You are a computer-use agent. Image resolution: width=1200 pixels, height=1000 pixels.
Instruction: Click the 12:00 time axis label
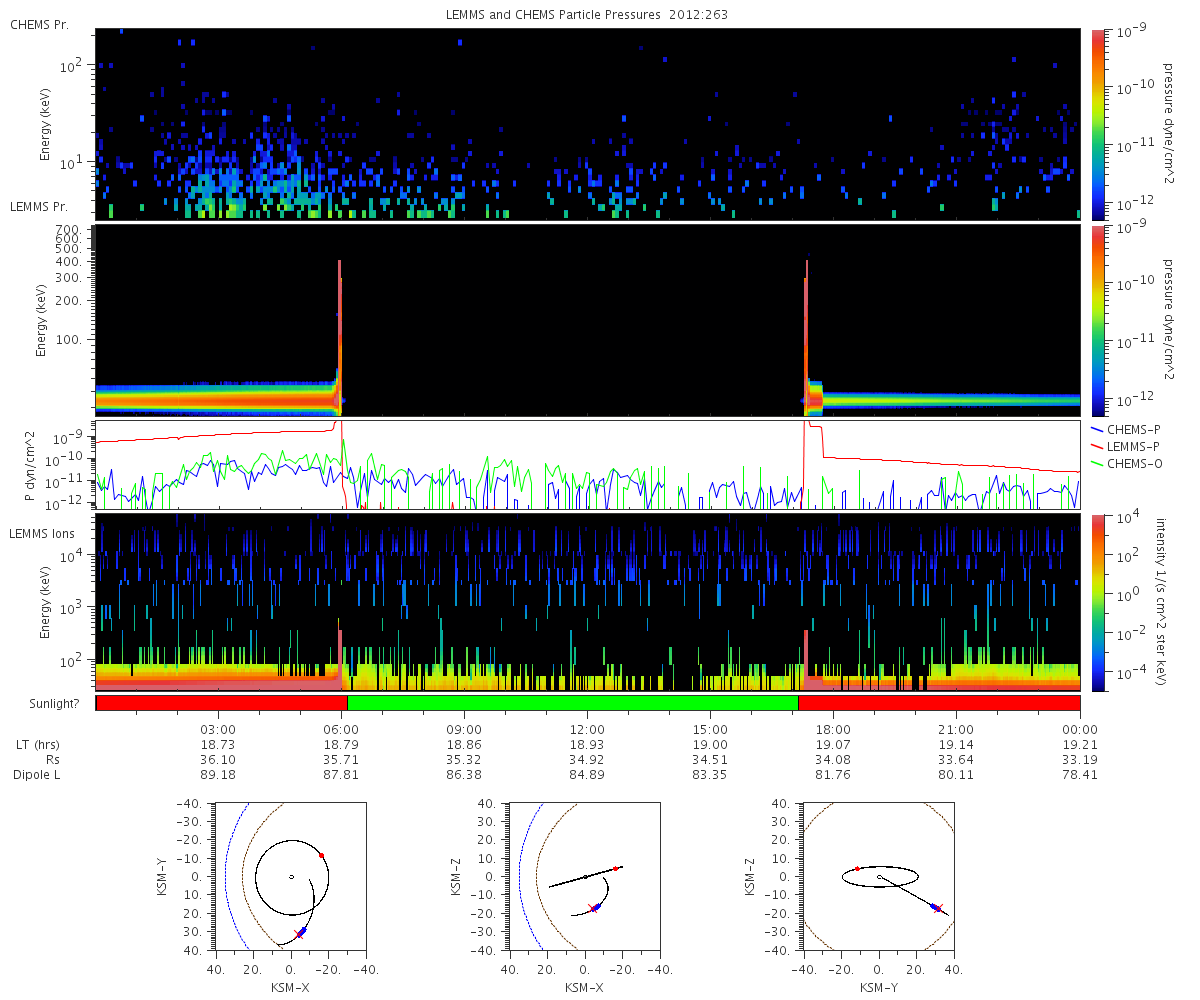click(587, 729)
